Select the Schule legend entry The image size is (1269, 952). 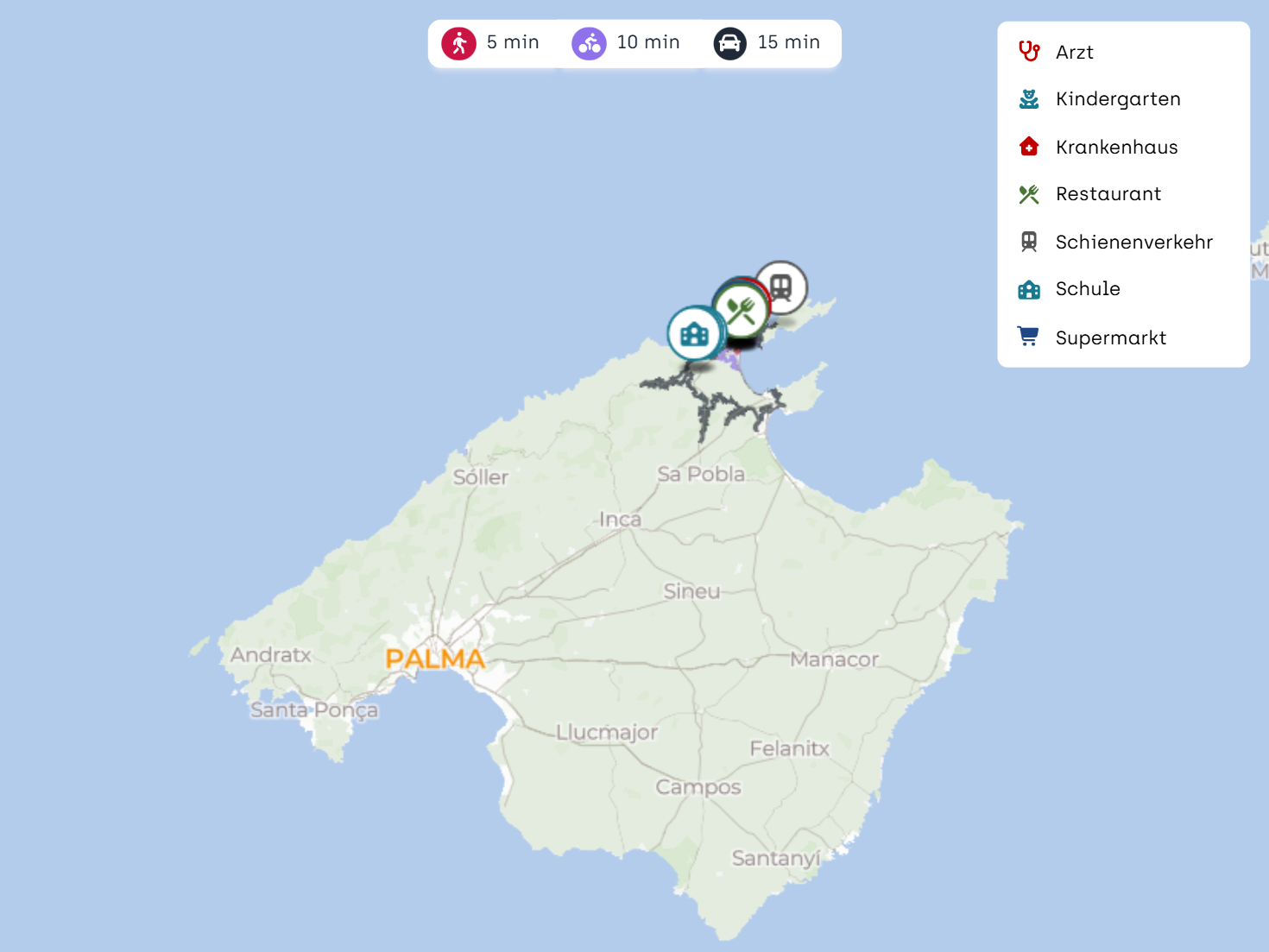1087,289
